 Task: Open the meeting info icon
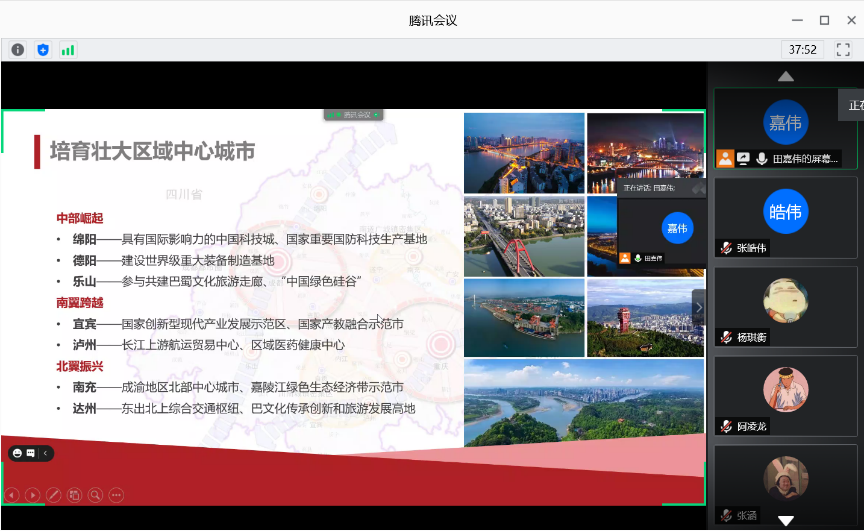click(x=18, y=50)
